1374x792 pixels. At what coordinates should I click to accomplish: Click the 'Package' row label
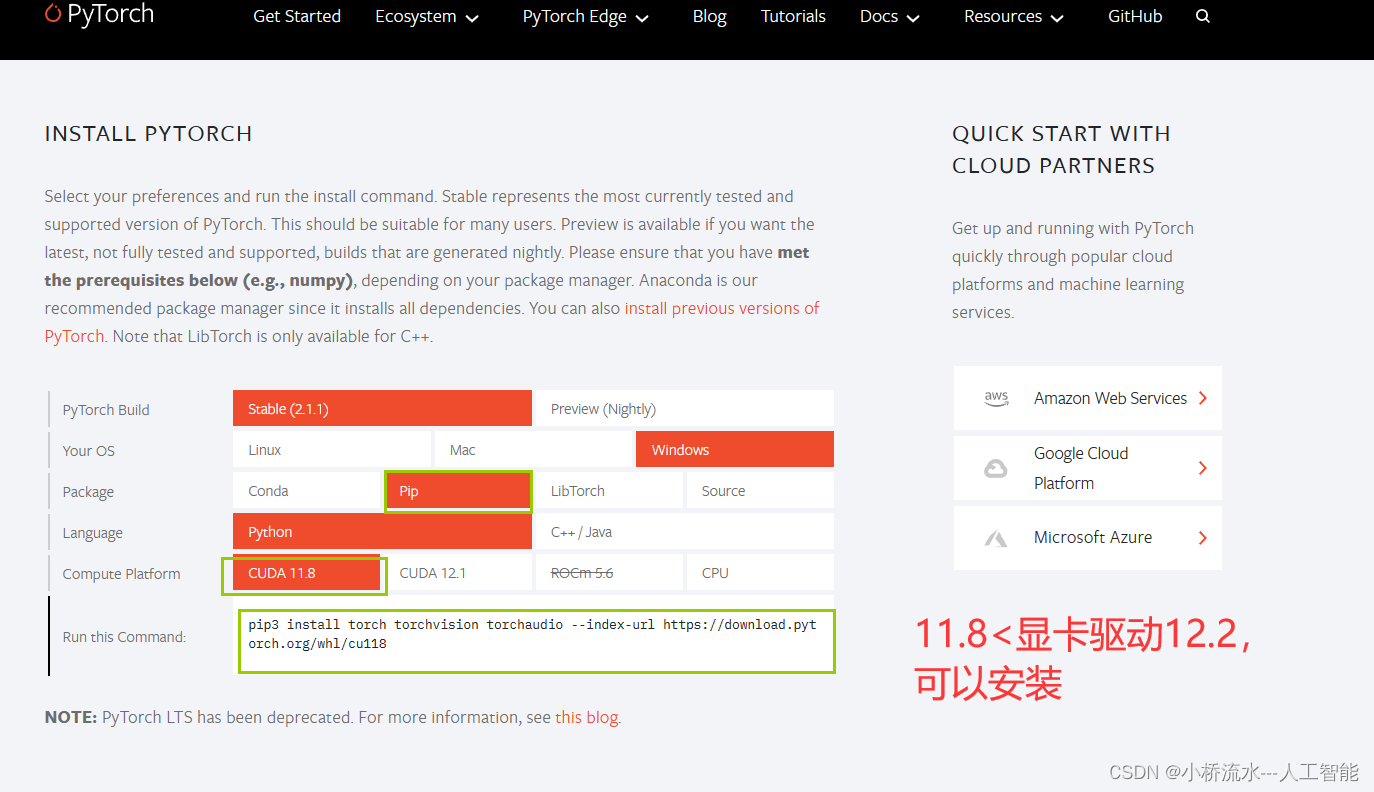click(x=88, y=492)
